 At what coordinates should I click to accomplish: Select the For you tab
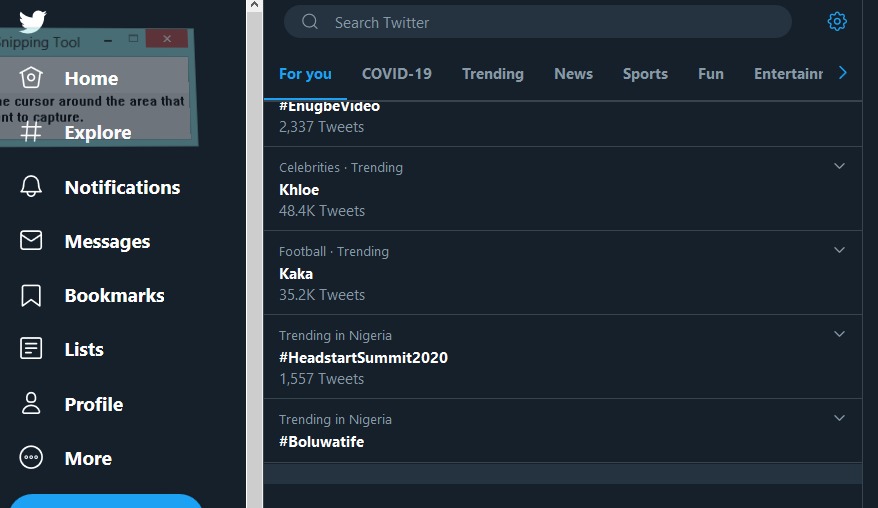coord(305,74)
